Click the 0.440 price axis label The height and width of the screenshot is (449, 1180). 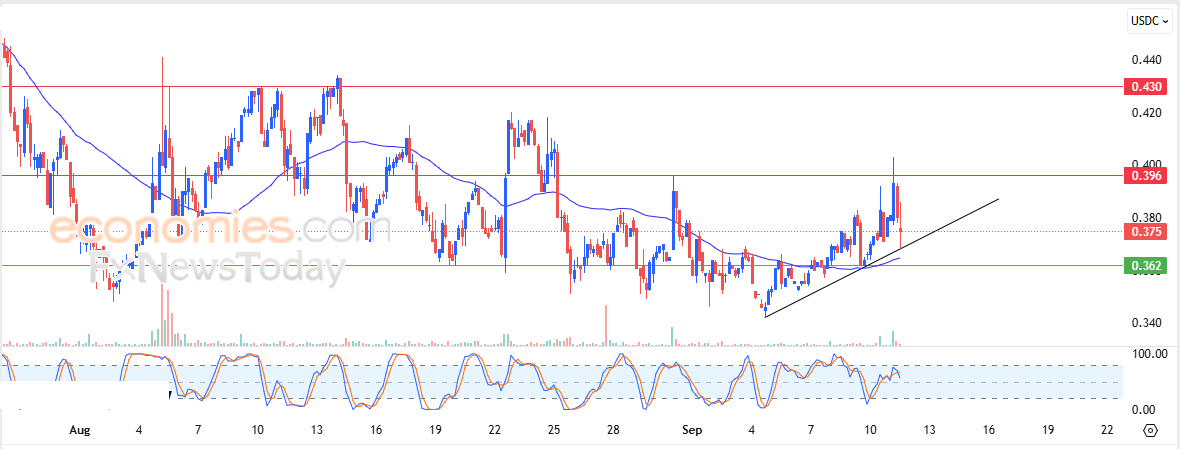(x=1146, y=59)
